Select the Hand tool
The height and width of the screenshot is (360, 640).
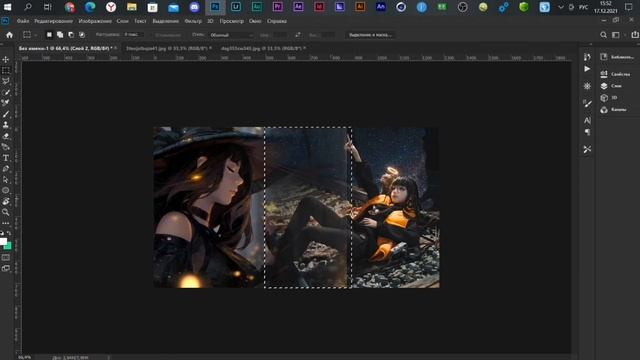6,201
